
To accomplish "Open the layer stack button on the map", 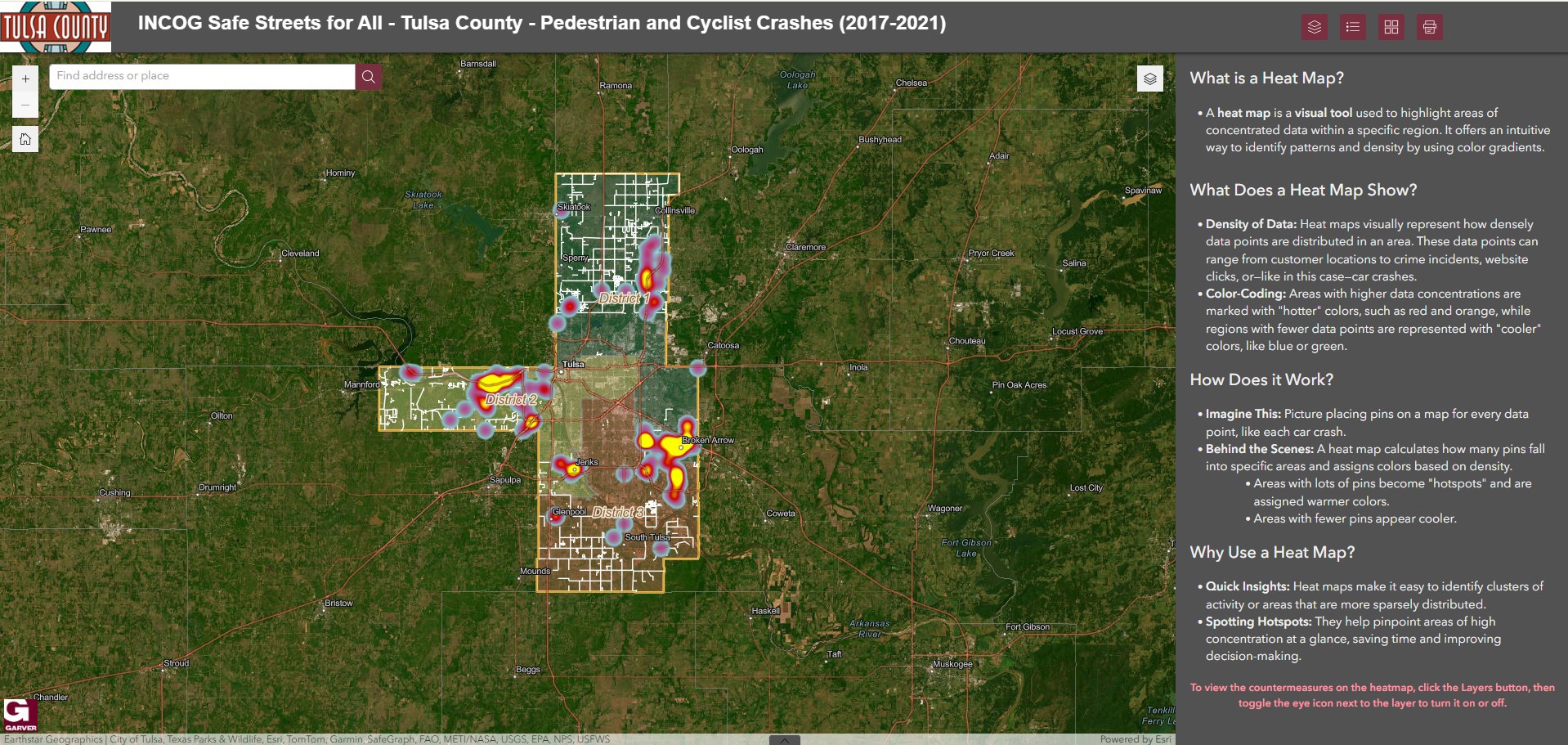I will (1149, 79).
